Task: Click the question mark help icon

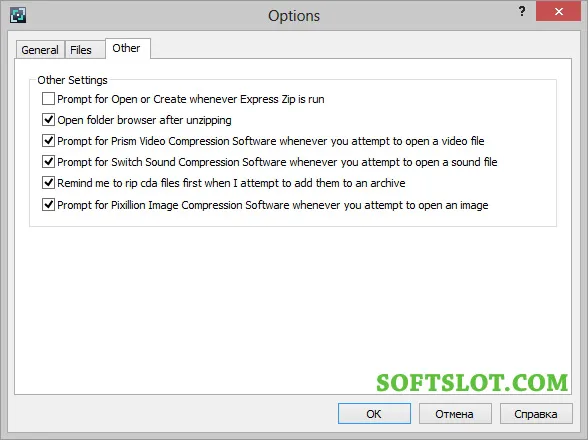Action: coord(522,11)
